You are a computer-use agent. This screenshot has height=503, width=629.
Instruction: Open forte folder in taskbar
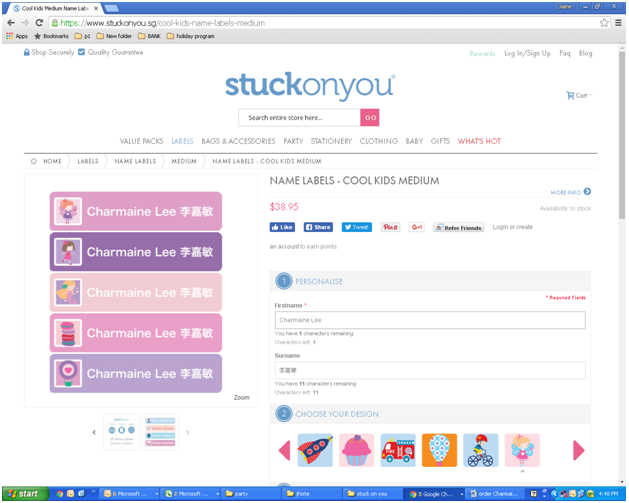[312, 494]
